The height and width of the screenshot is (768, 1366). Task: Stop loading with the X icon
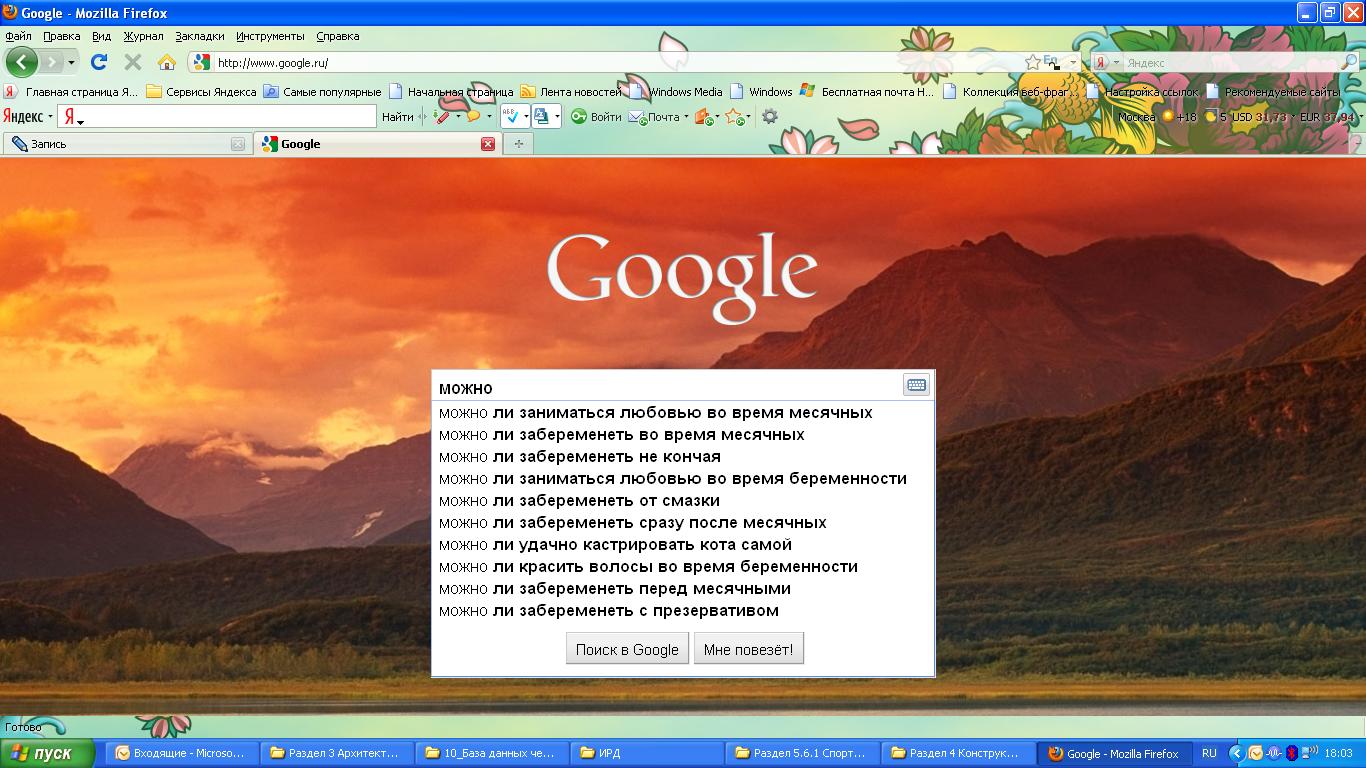132,62
